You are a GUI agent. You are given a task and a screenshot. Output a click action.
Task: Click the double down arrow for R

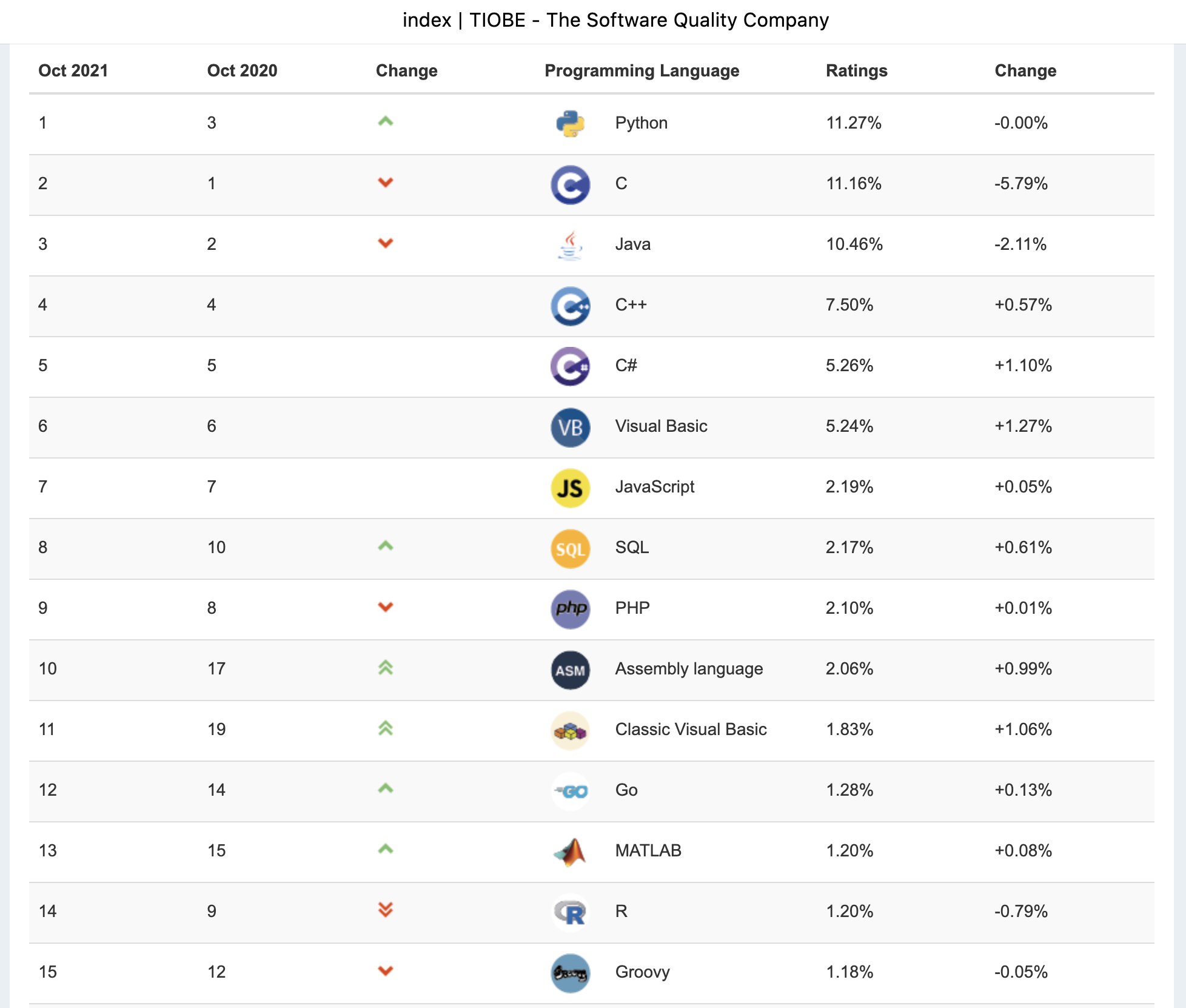coord(386,910)
